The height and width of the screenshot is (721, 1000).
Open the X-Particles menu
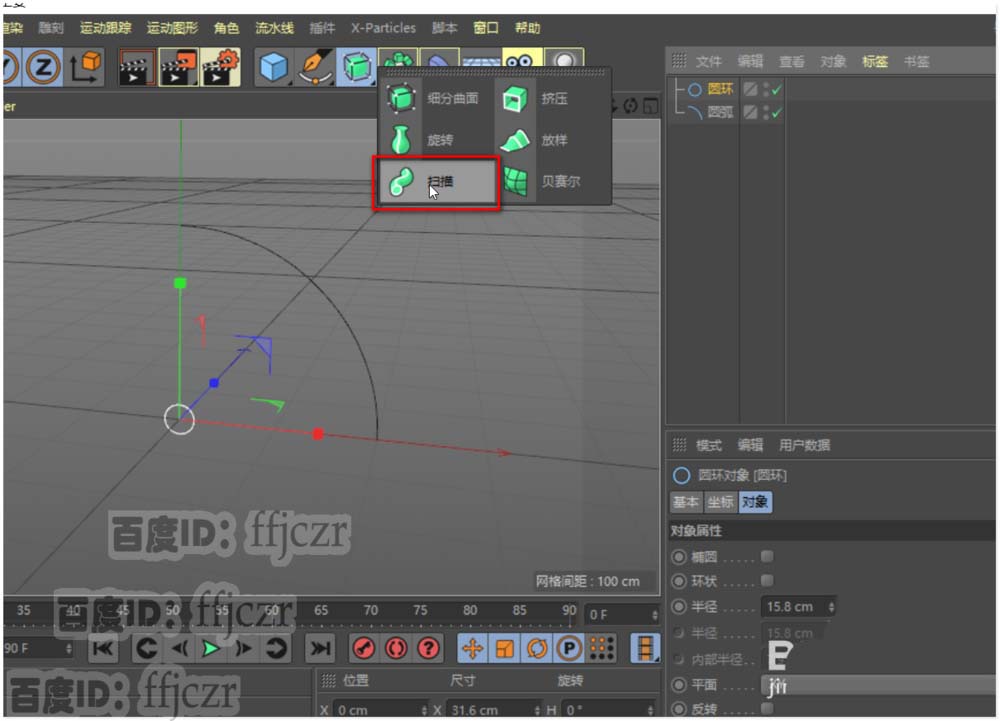[383, 28]
